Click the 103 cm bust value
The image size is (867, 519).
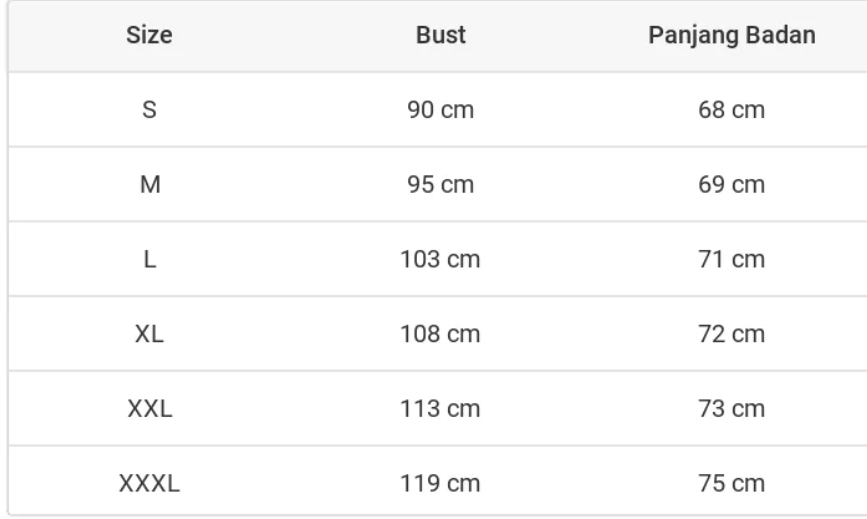440,260
